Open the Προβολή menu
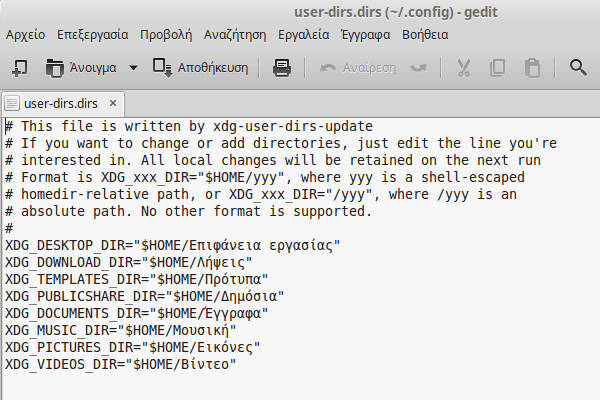The height and width of the screenshot is (400, 600). pos(166,35)
